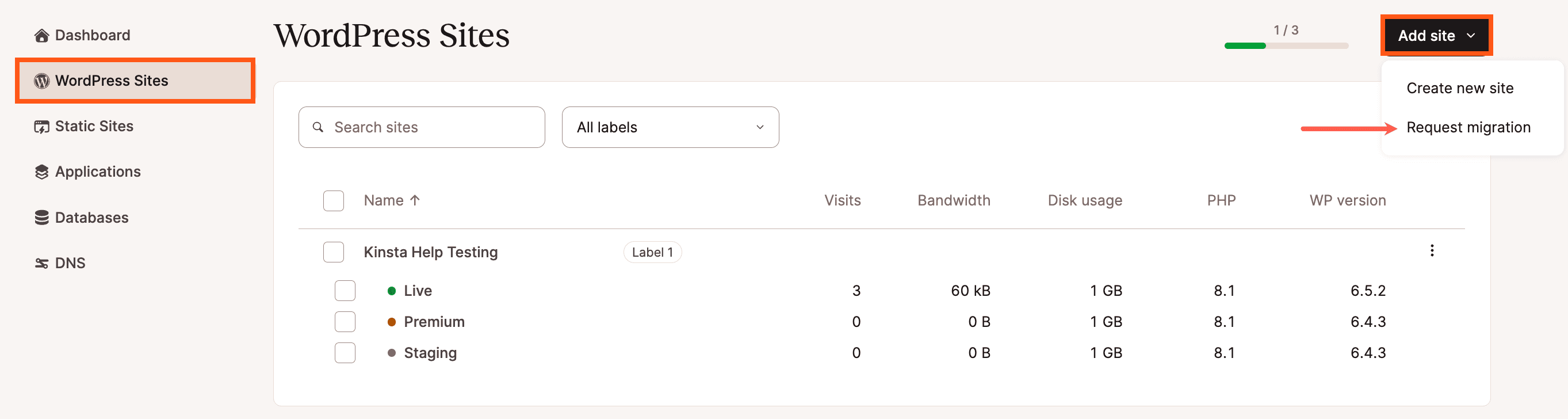Choose Create new site from the menu

[1460, 87]
